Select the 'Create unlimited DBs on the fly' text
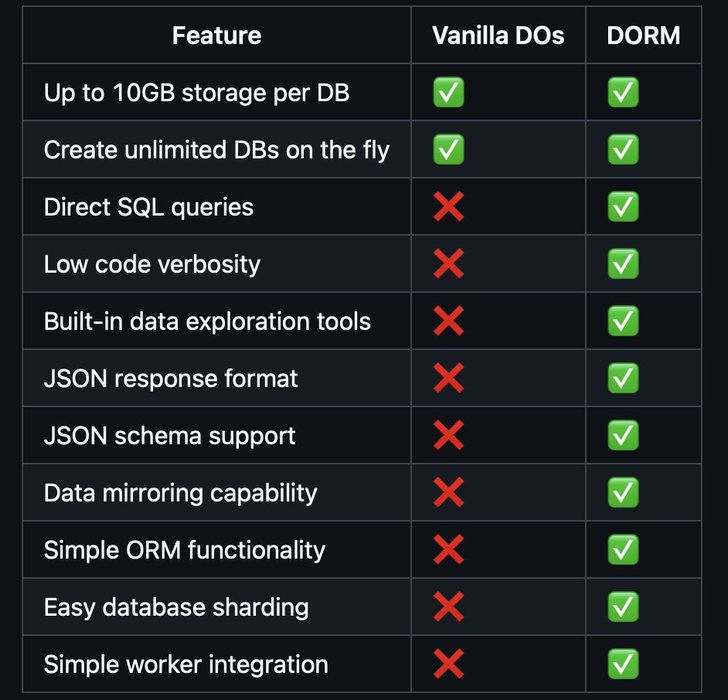Image resolution: width=728 pixels, height=700 pixels. pyautogui.click(x=217, y=150)
